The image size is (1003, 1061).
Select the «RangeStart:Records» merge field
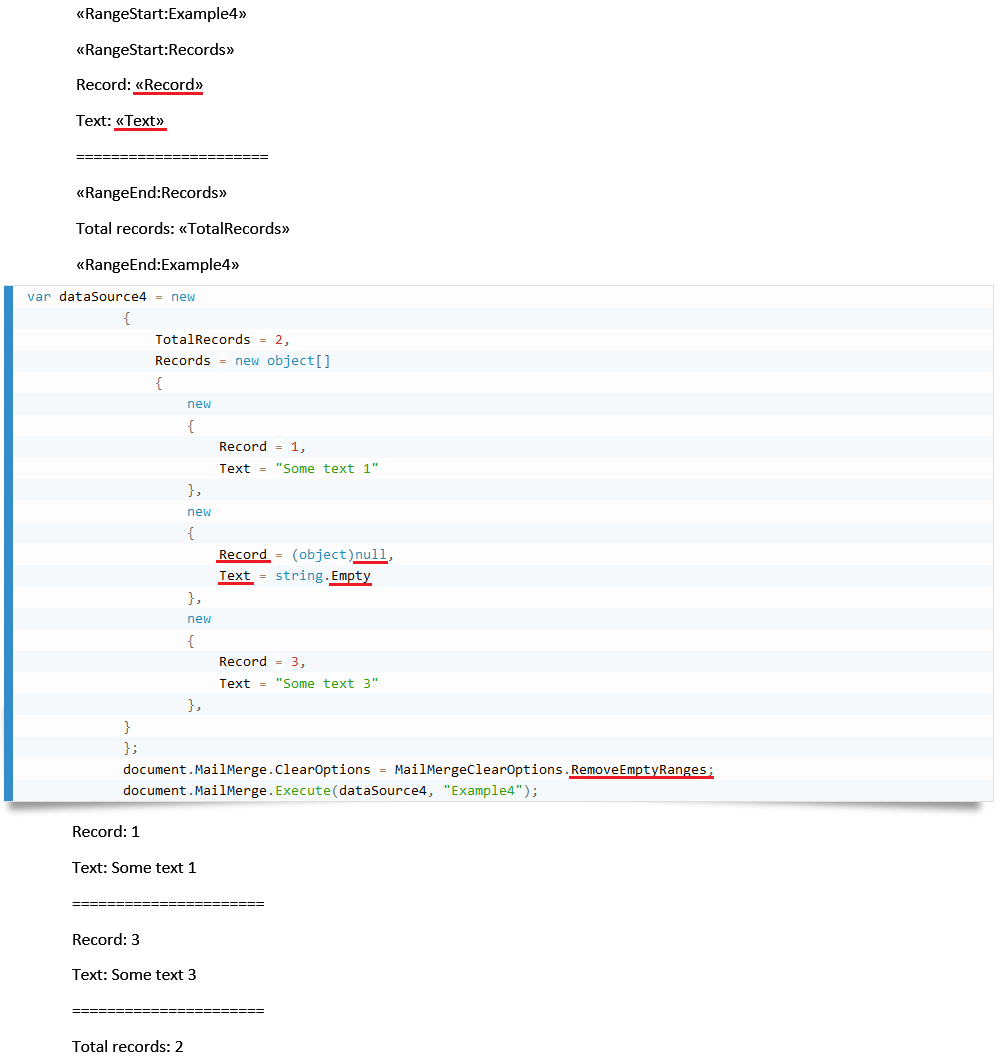(156, 49)
